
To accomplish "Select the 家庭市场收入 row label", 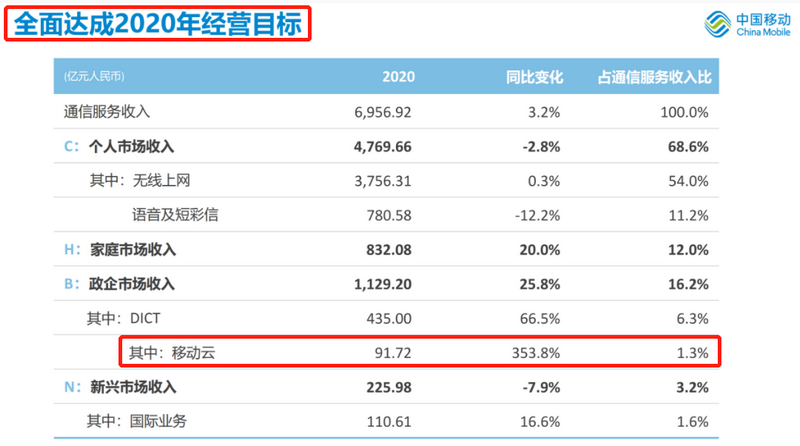I will point(131,249).
